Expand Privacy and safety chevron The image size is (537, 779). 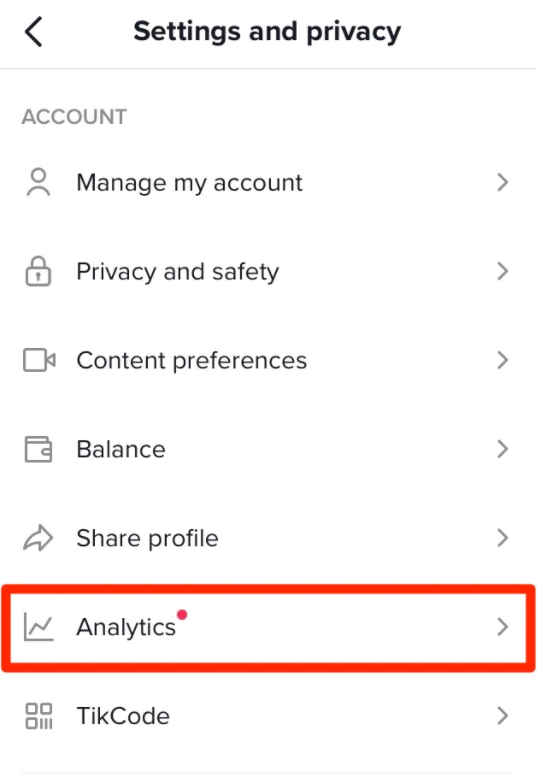click(503, 271)
